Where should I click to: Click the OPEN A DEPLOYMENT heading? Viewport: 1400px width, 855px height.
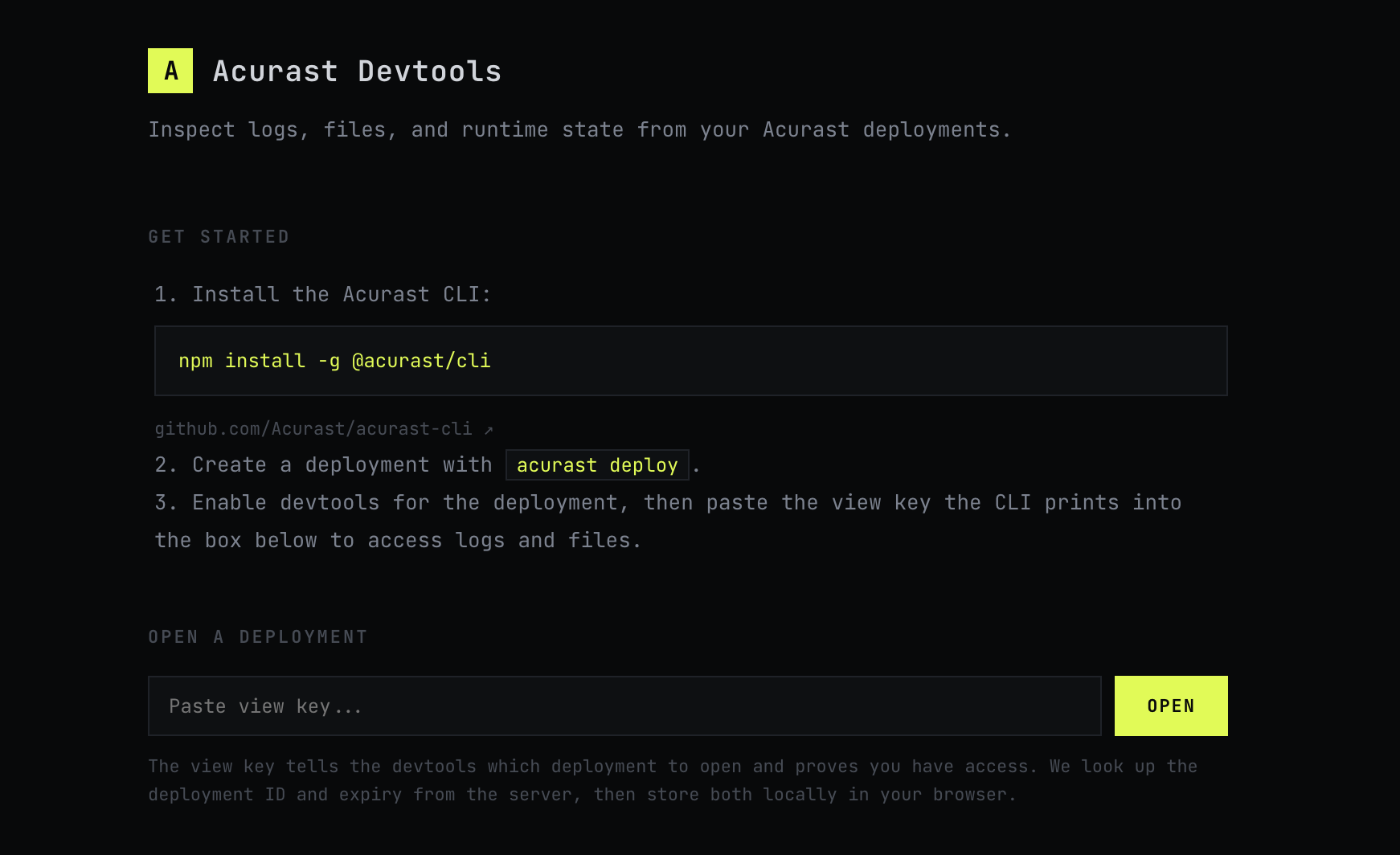(x=258, y=636)
